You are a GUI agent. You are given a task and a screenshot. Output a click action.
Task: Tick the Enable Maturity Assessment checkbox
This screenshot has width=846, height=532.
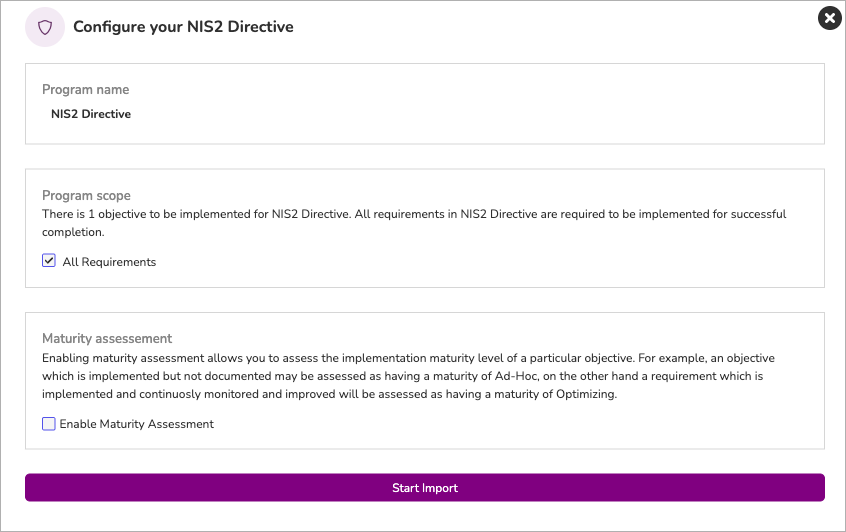coord(49,424)
